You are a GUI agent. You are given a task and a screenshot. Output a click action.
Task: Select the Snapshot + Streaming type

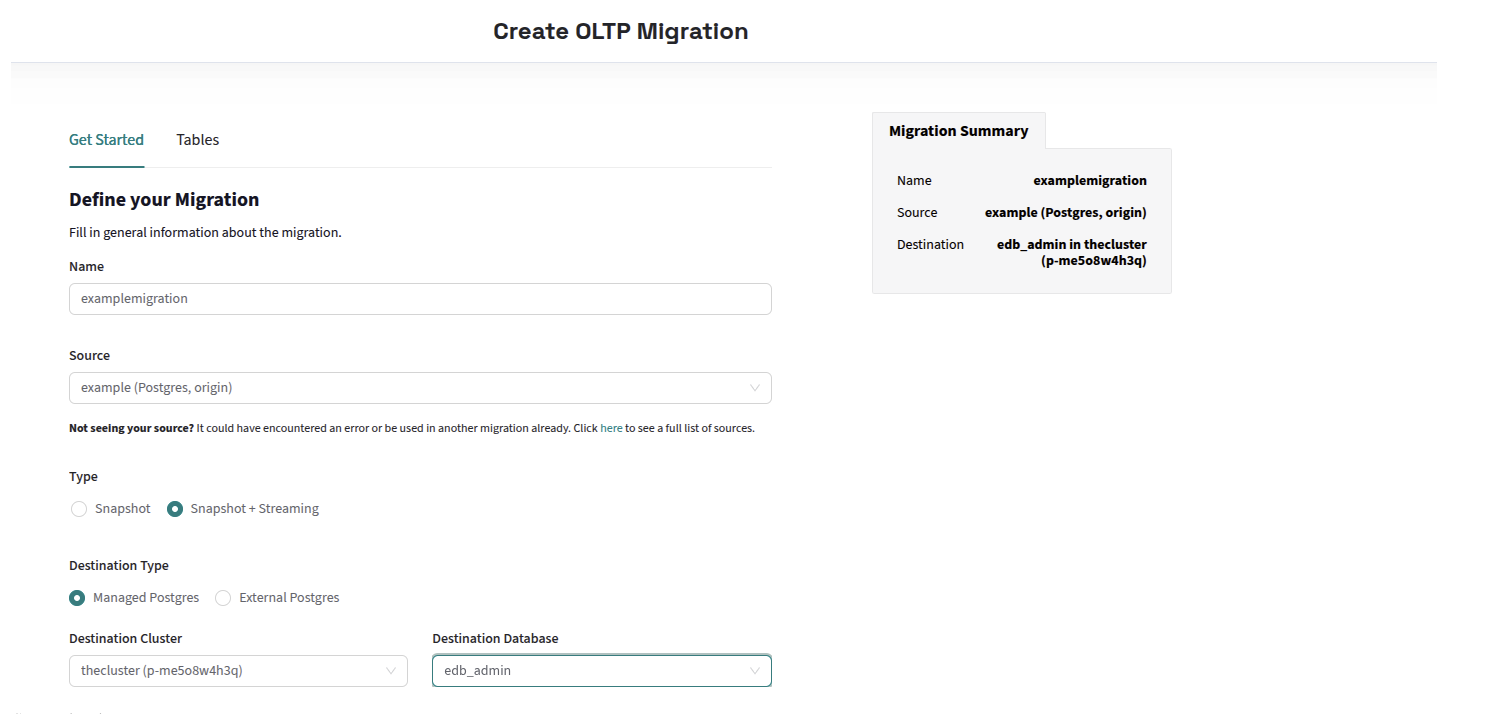pos(175,508)
